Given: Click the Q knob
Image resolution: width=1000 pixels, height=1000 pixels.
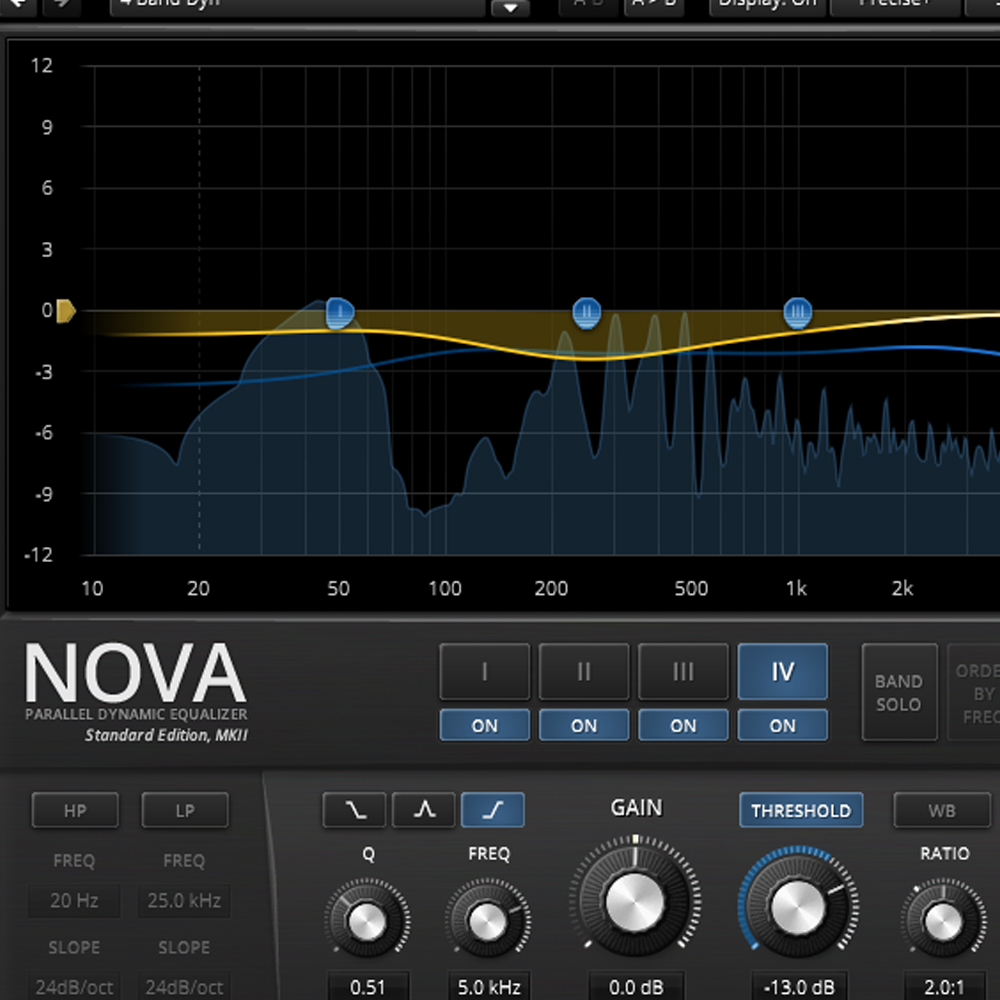Looking at the screenshot, I should click(x=367, y=921).
